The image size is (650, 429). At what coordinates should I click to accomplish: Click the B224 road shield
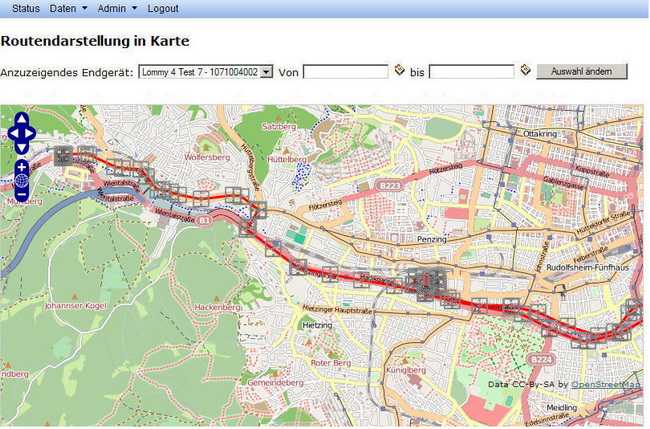tap(541, 360)
